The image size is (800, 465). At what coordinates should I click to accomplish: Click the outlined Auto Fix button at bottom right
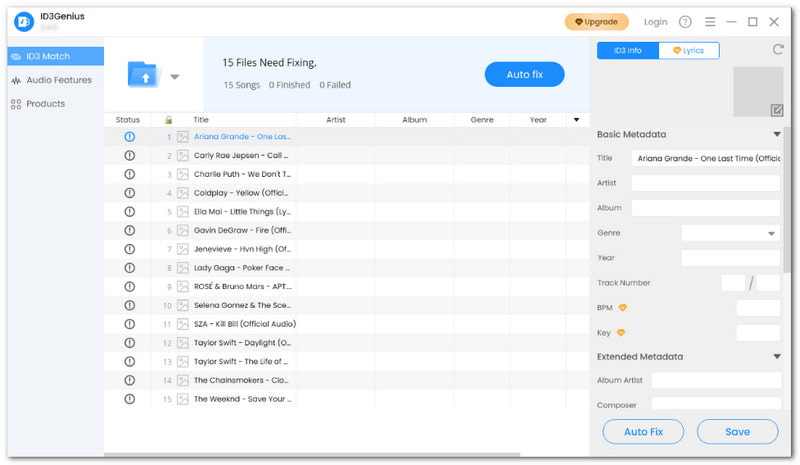[643, 432]
